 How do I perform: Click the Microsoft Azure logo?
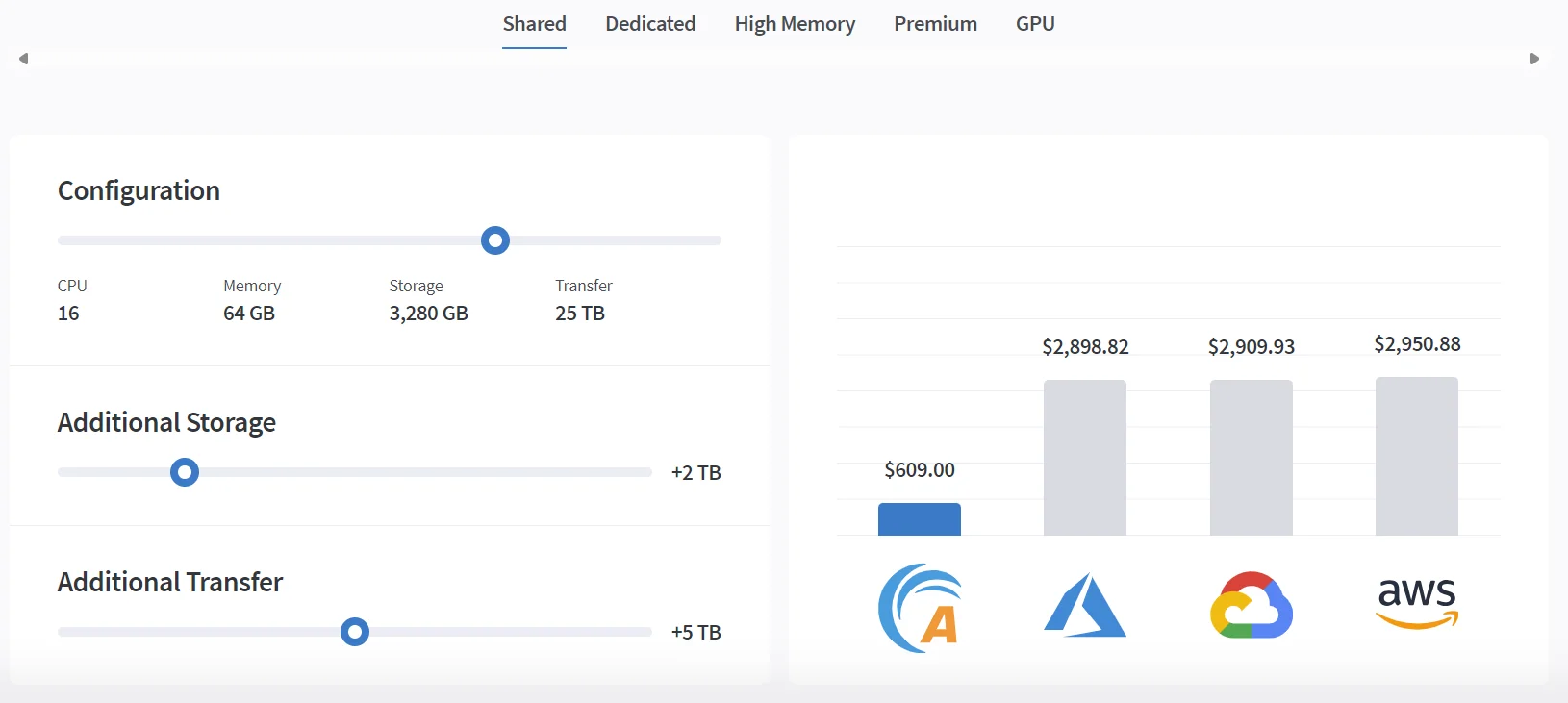(1085, 605)
